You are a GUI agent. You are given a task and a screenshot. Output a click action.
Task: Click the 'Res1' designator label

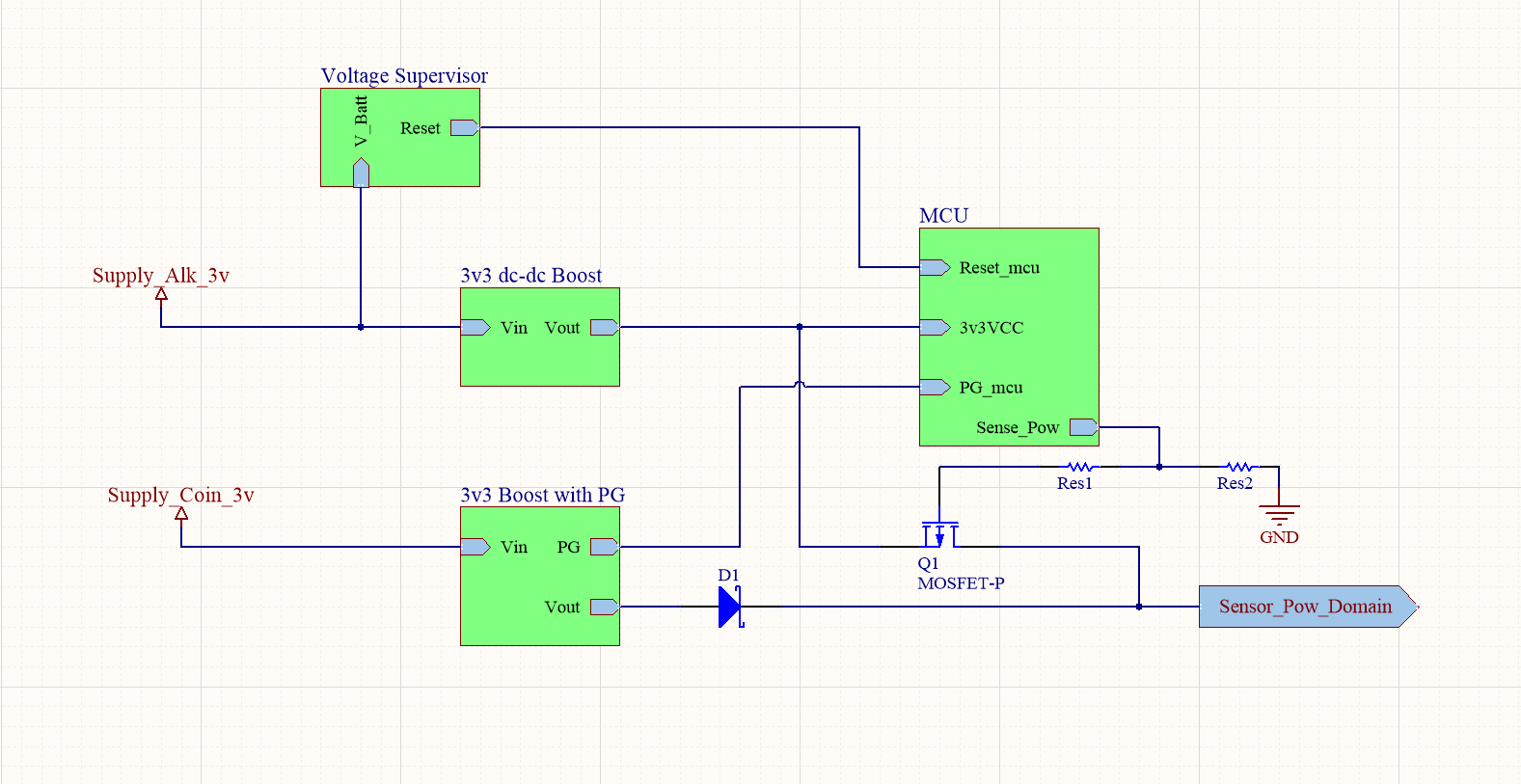tap(1074, 483)
